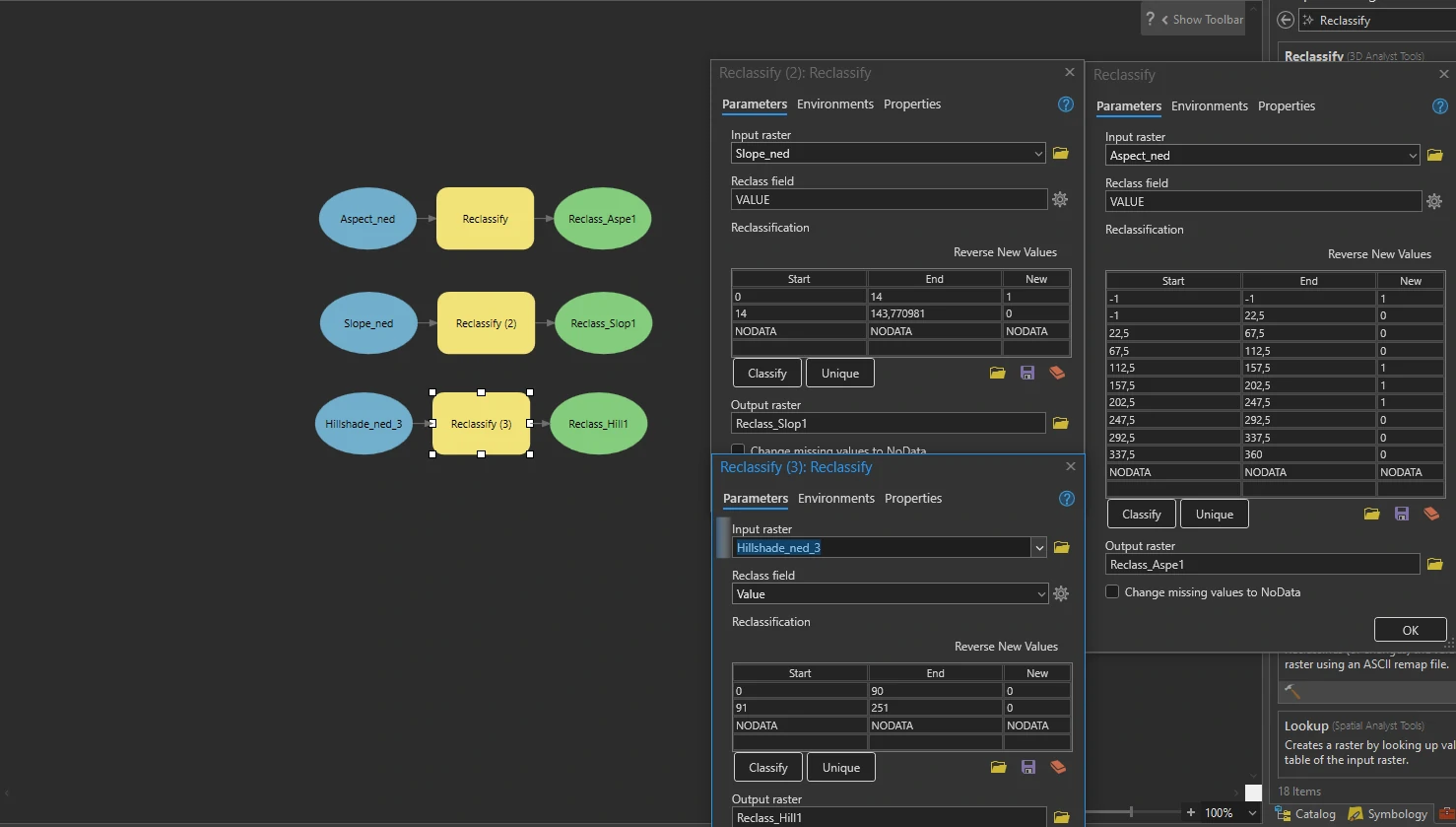Clear reclassification eraser icon in Reclassify (2)
This screenshot has height=827, width=1456.
1057,373
